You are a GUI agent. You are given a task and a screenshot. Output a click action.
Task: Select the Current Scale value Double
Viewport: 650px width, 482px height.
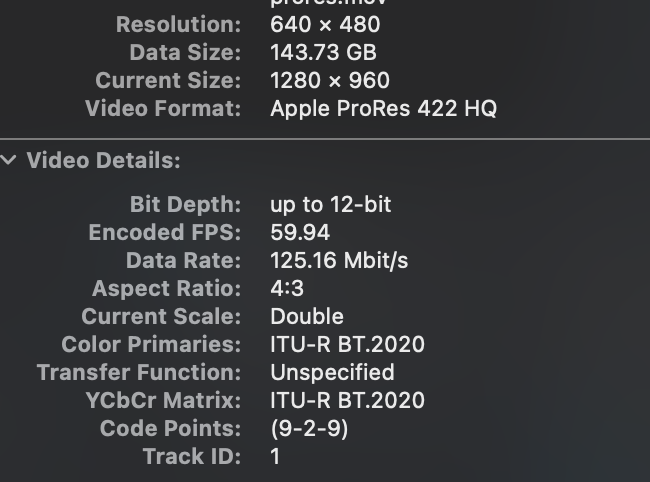pos(307,317)
